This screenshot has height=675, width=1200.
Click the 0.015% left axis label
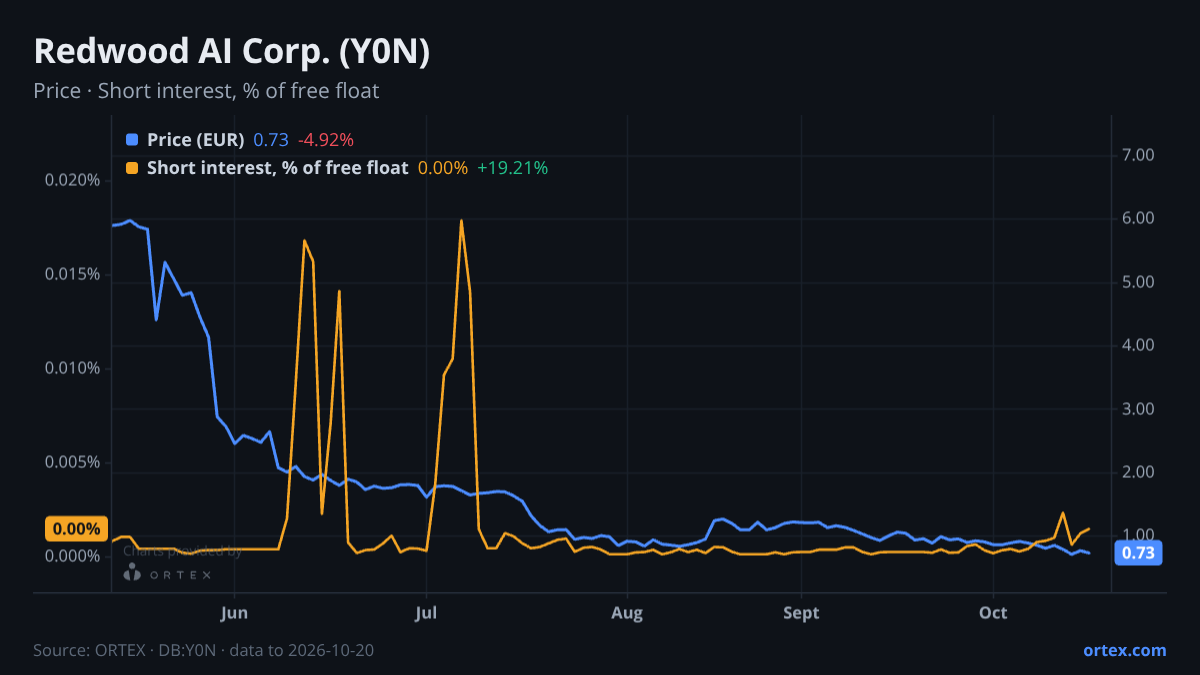click(x=73, y=274)
